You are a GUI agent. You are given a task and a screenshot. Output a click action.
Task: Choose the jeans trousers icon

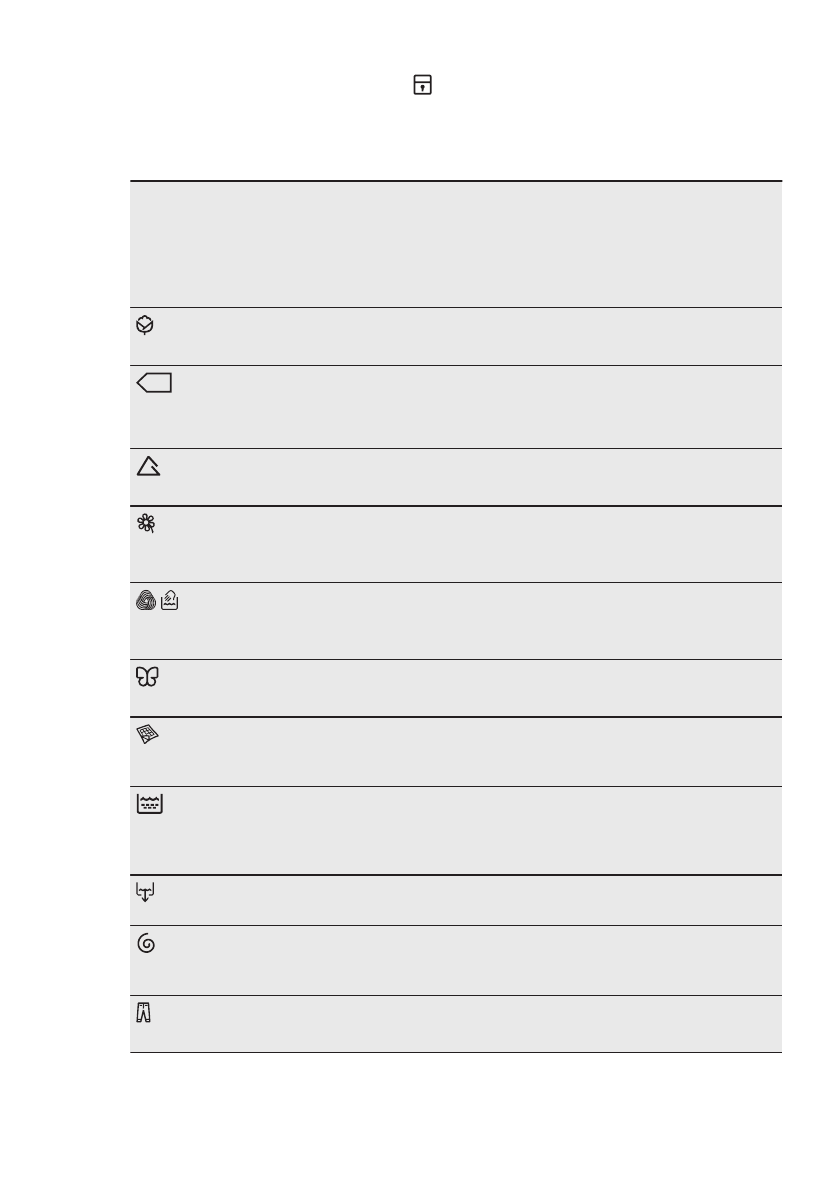point(144,1014)
